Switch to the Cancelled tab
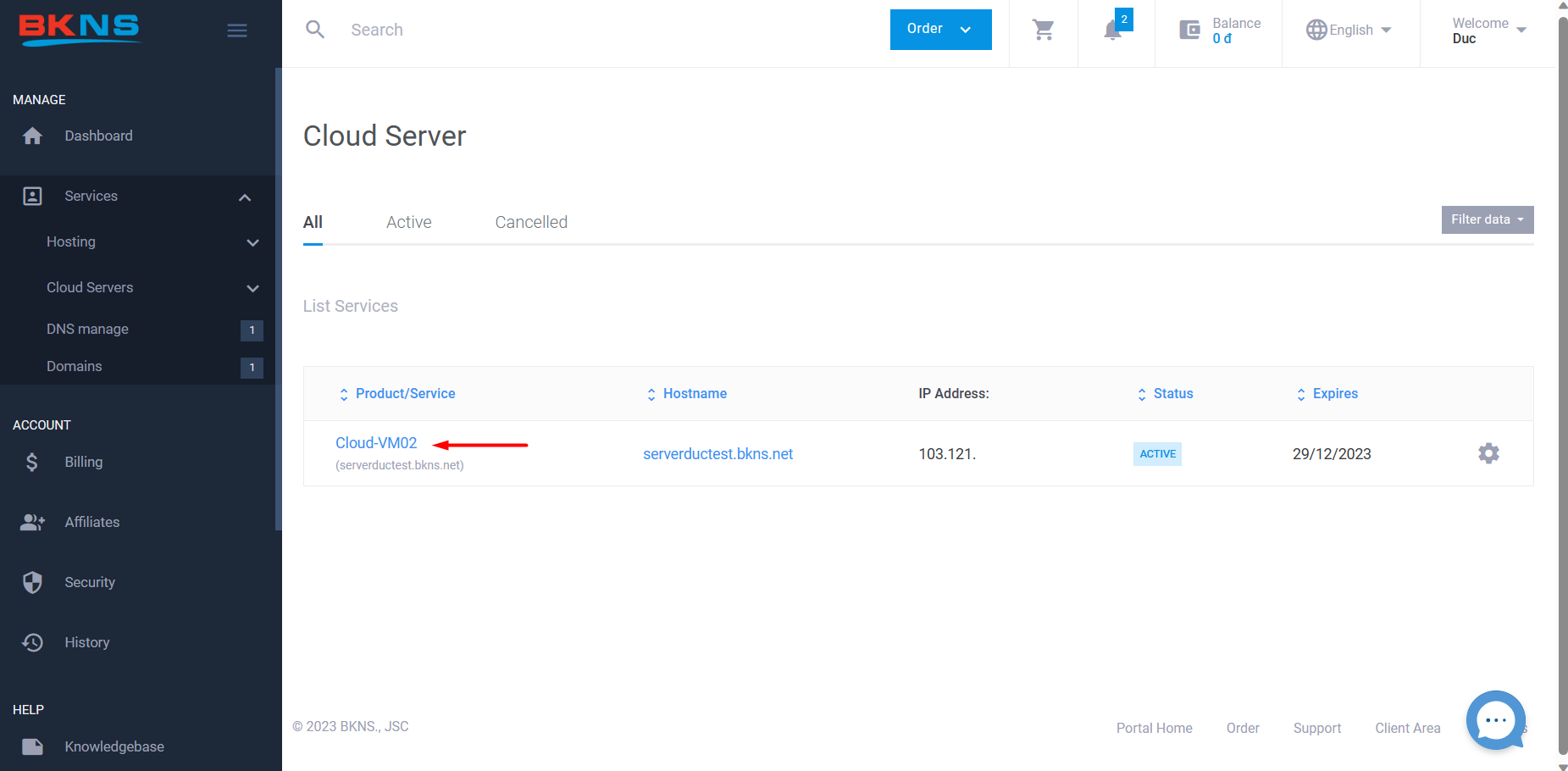 [531, 222]
